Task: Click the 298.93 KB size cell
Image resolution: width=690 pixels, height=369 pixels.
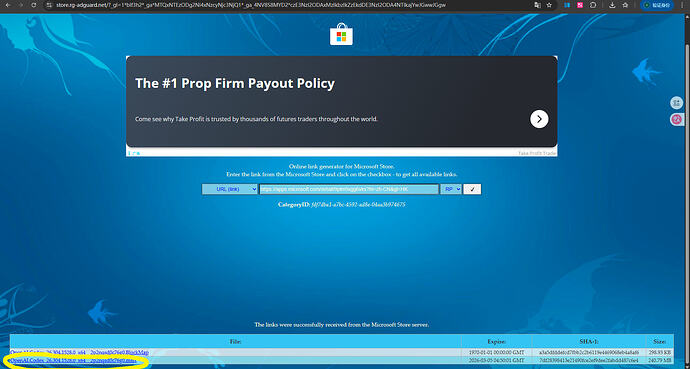Action: (x=659, y=352)
